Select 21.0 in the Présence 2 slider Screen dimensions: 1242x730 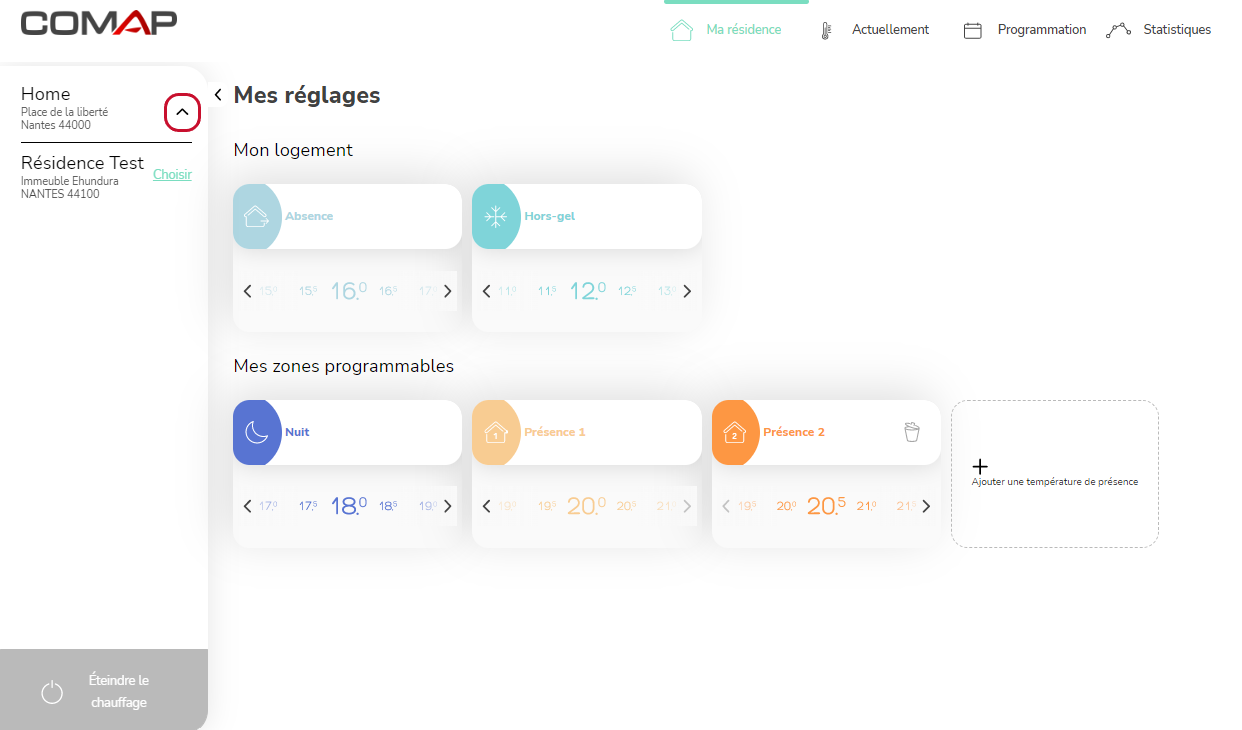click(x=866, y=506)
